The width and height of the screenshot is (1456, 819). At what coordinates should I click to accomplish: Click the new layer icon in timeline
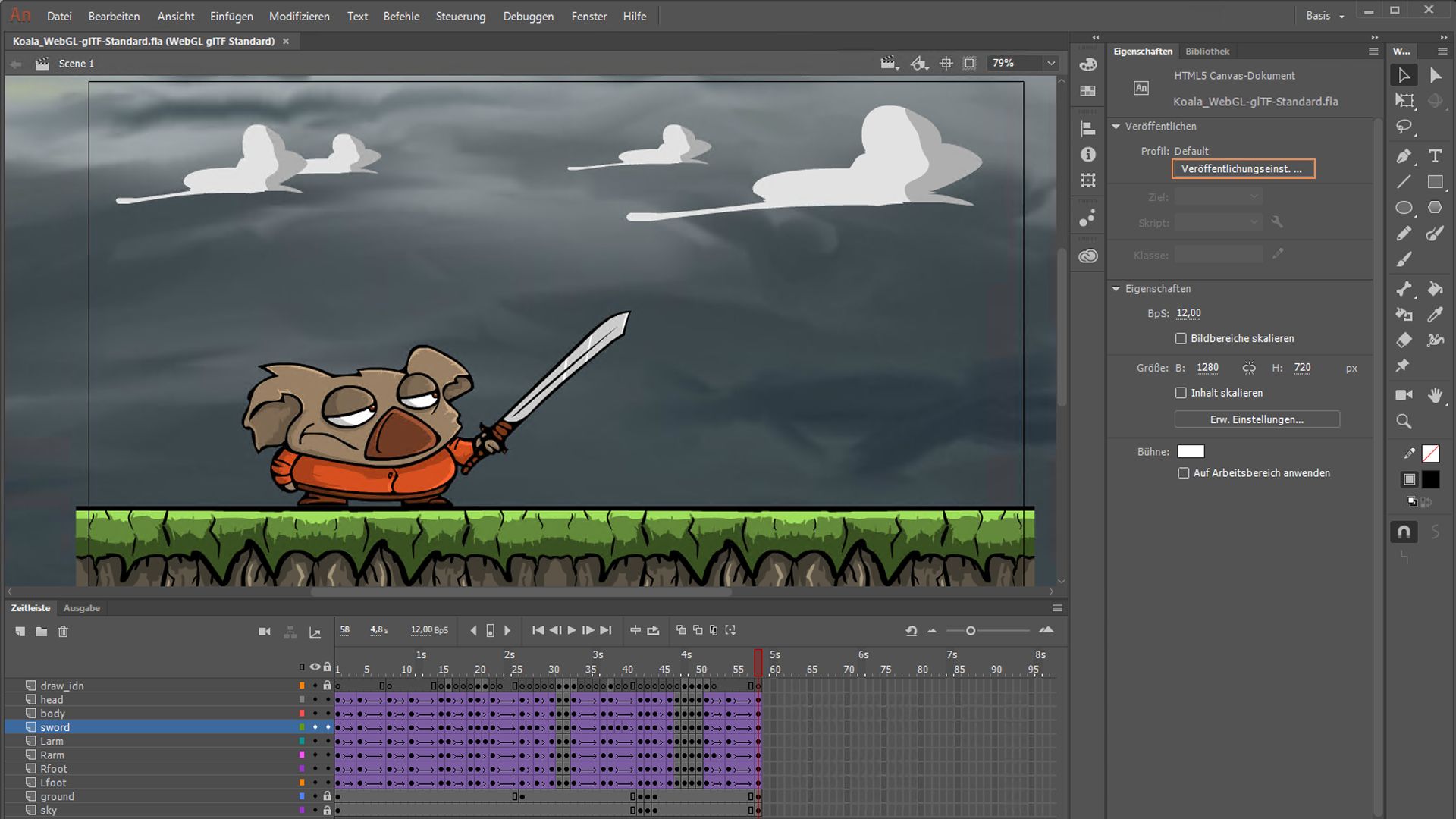click(x=20, y=632)
